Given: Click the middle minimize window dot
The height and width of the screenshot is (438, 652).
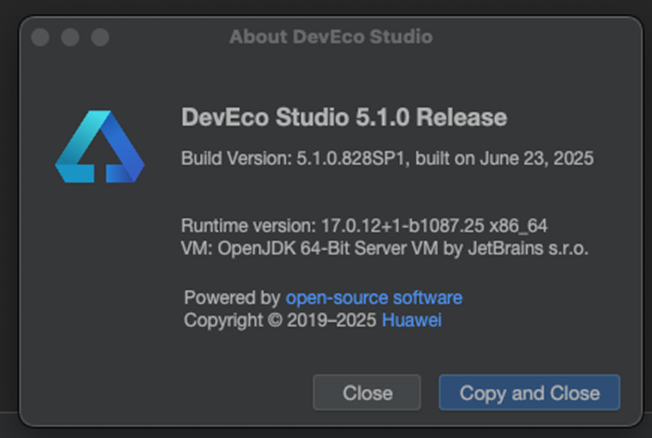Looking at the screenshot, I should click(x=70, y=37).
